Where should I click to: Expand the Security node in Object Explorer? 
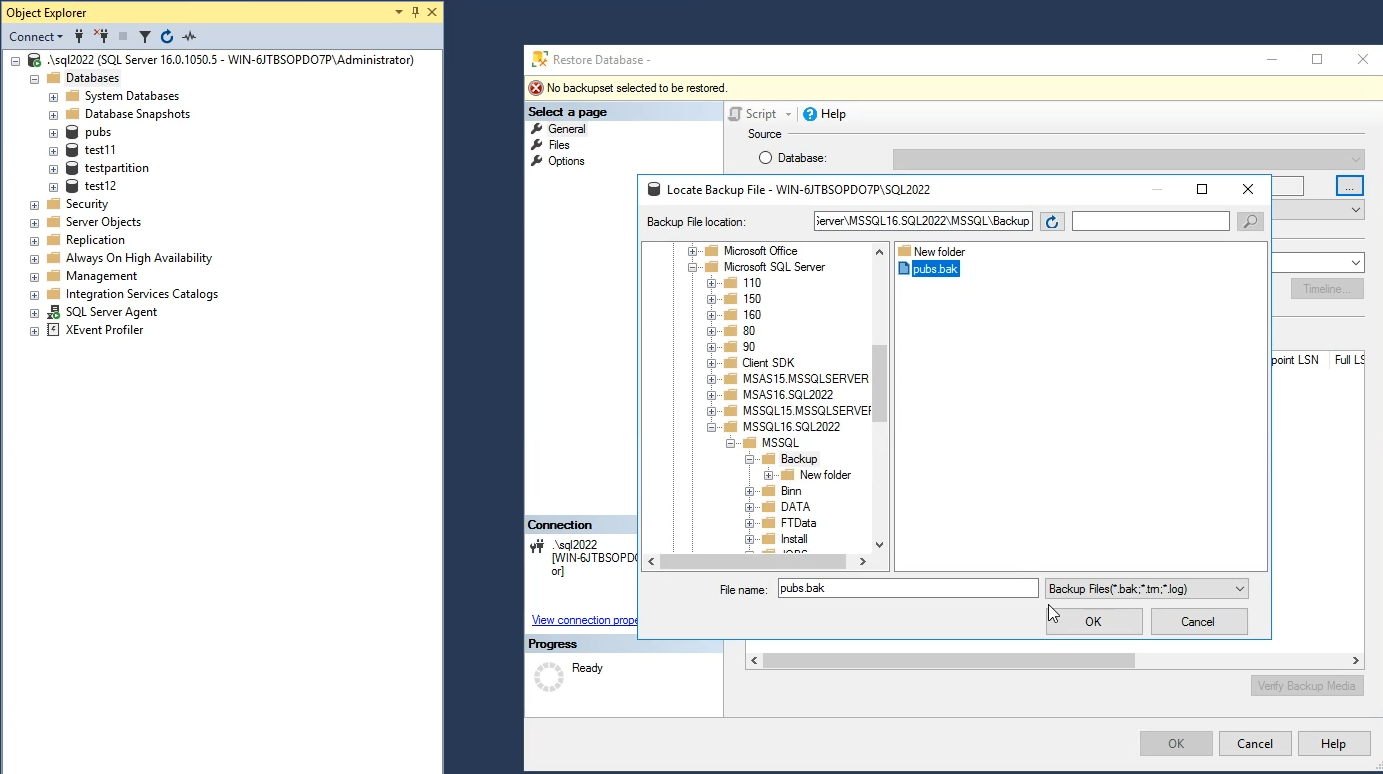[34, 205]
